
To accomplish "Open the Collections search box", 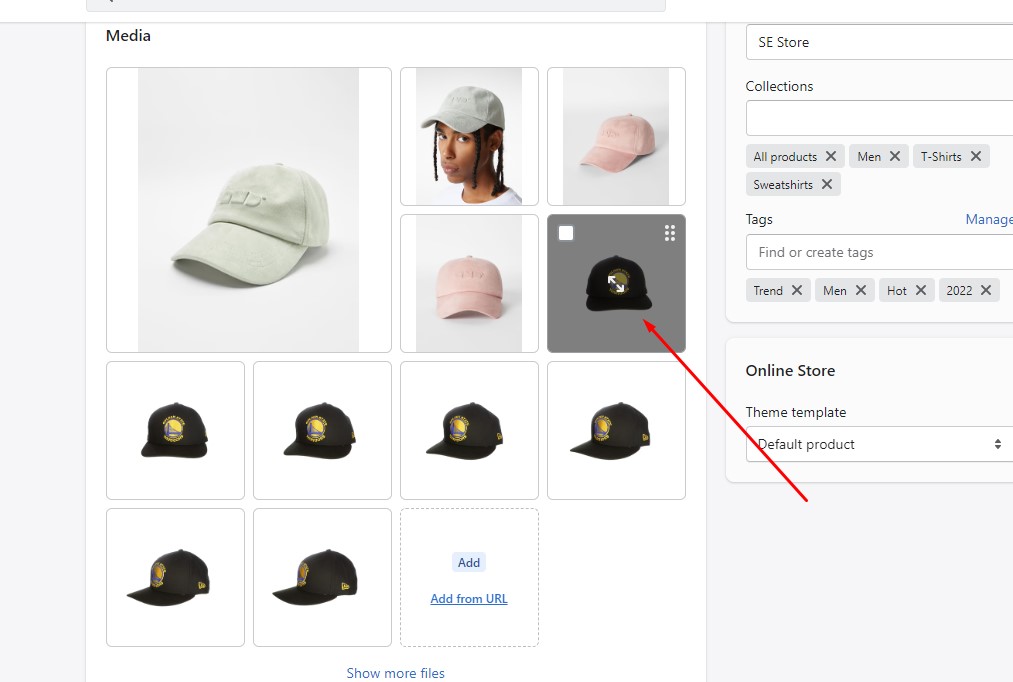I will (879, 118).
